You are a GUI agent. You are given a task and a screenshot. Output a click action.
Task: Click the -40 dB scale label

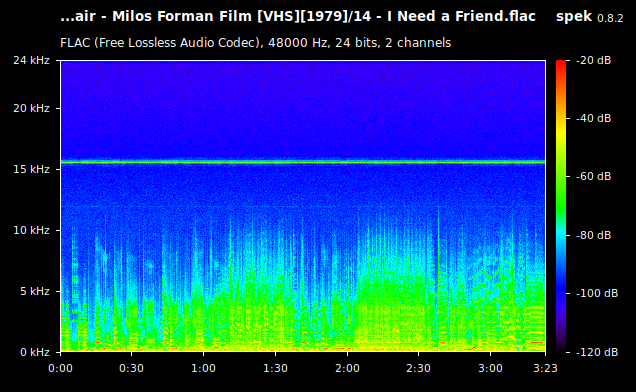point(593,118)
